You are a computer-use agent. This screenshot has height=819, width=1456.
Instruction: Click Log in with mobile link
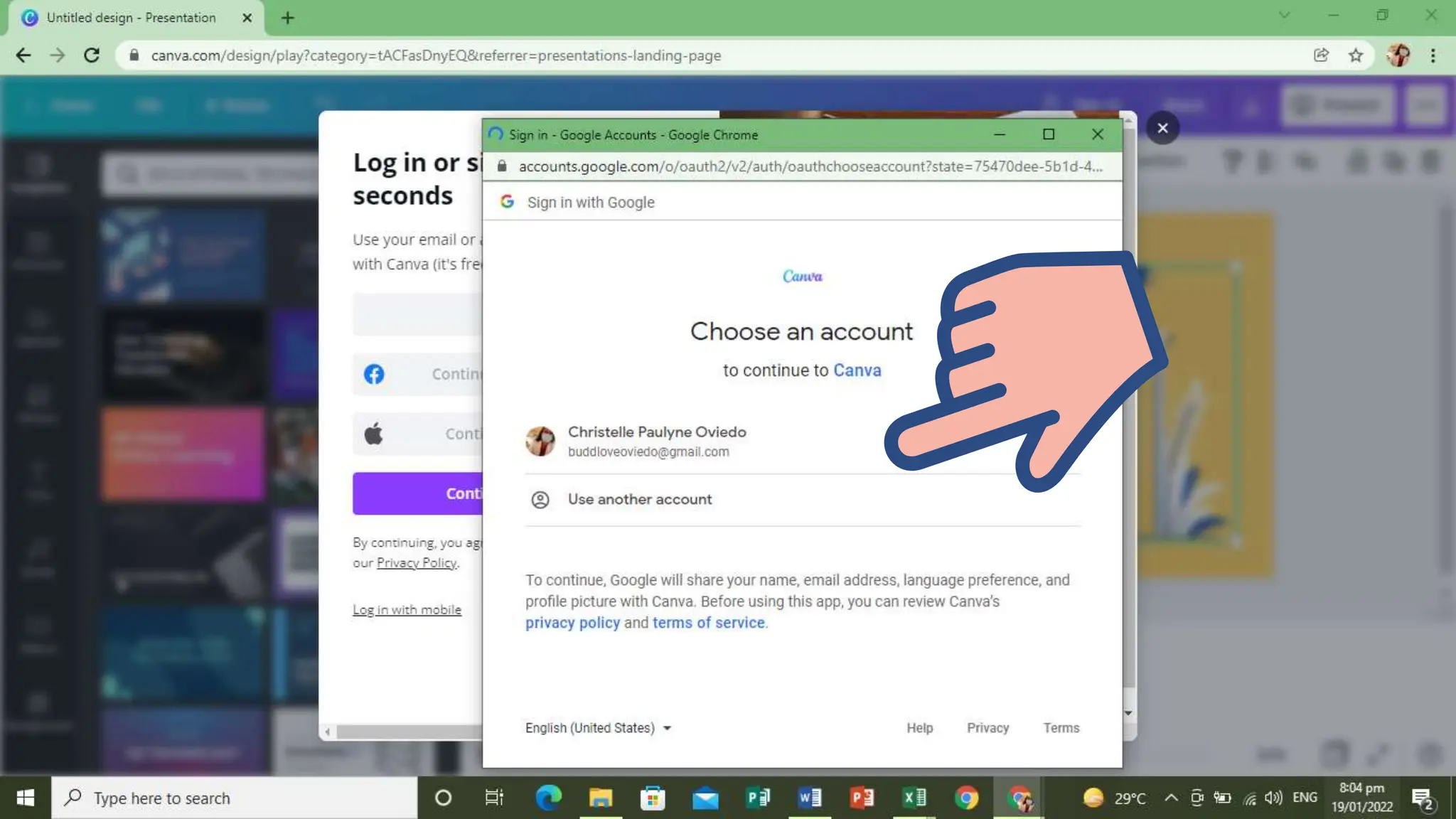407,610
